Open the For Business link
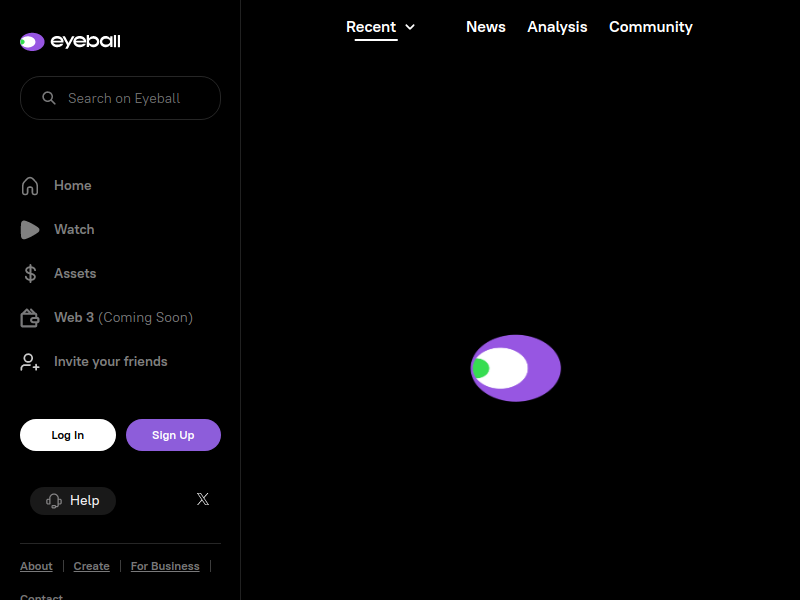 (x=165, y=566)
